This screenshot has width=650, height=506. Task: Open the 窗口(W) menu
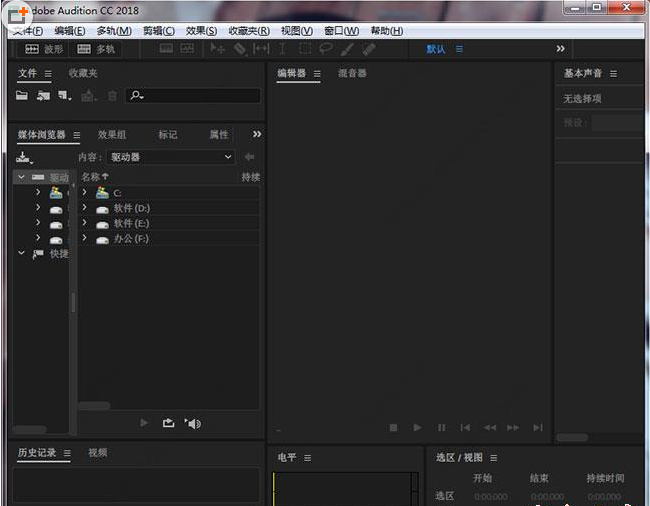342,31
